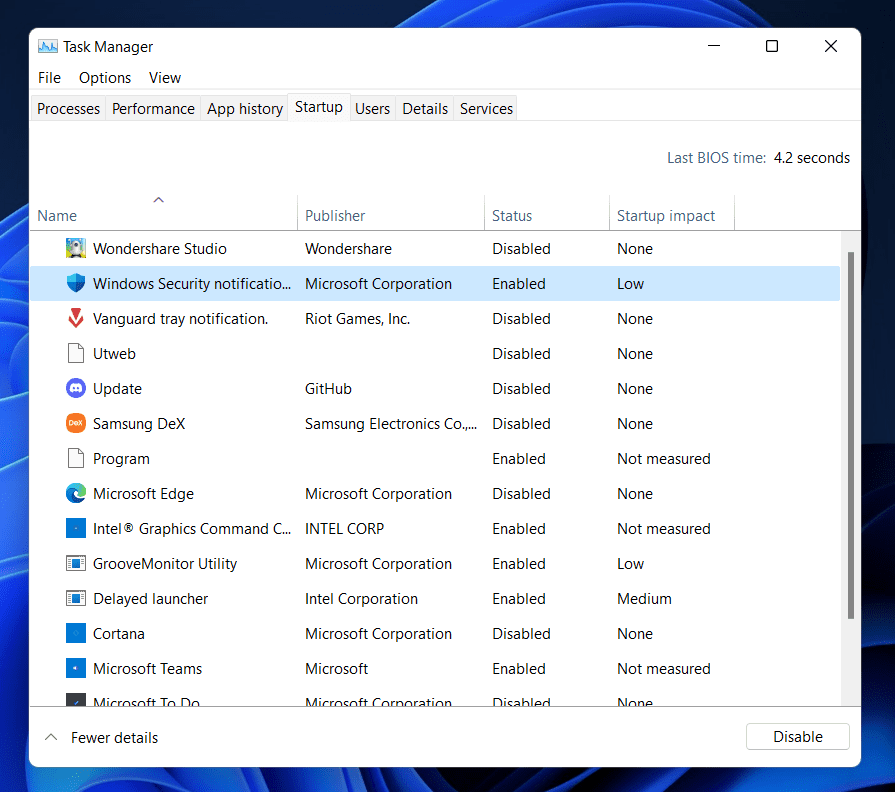The height and width of the screenshot is (792, 895).
Task: Select the Samsung DeX name text
Action: click(139, 423)
